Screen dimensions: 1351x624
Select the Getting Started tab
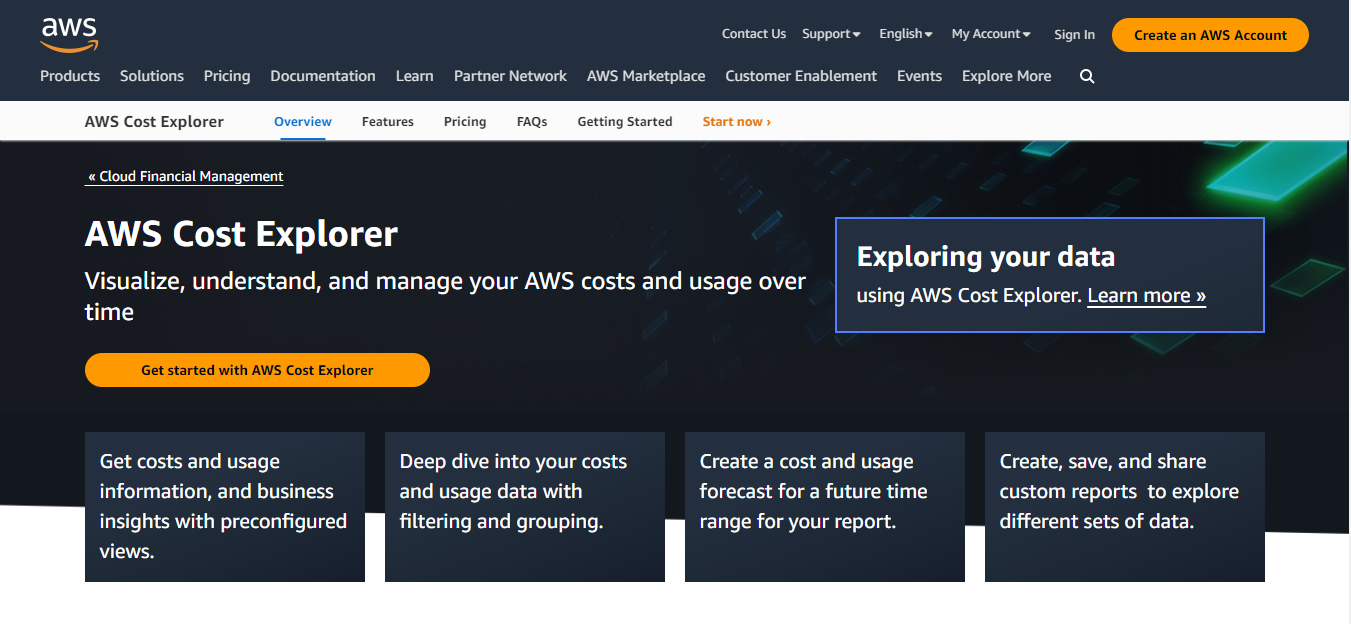pos(624,121)
